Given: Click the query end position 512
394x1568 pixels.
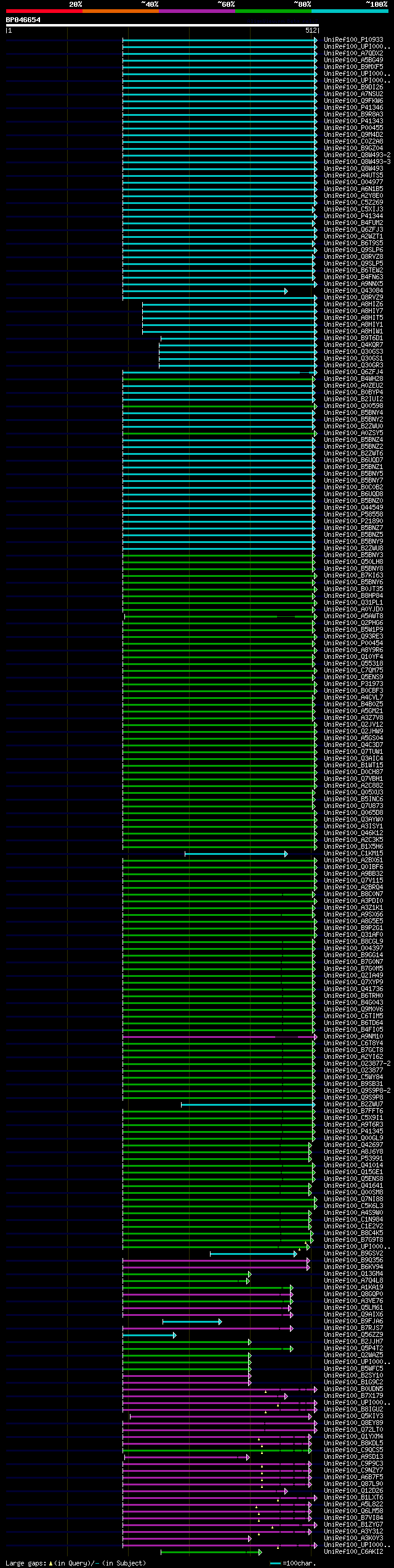Looking at the screenshot, I should coord(311,30).
